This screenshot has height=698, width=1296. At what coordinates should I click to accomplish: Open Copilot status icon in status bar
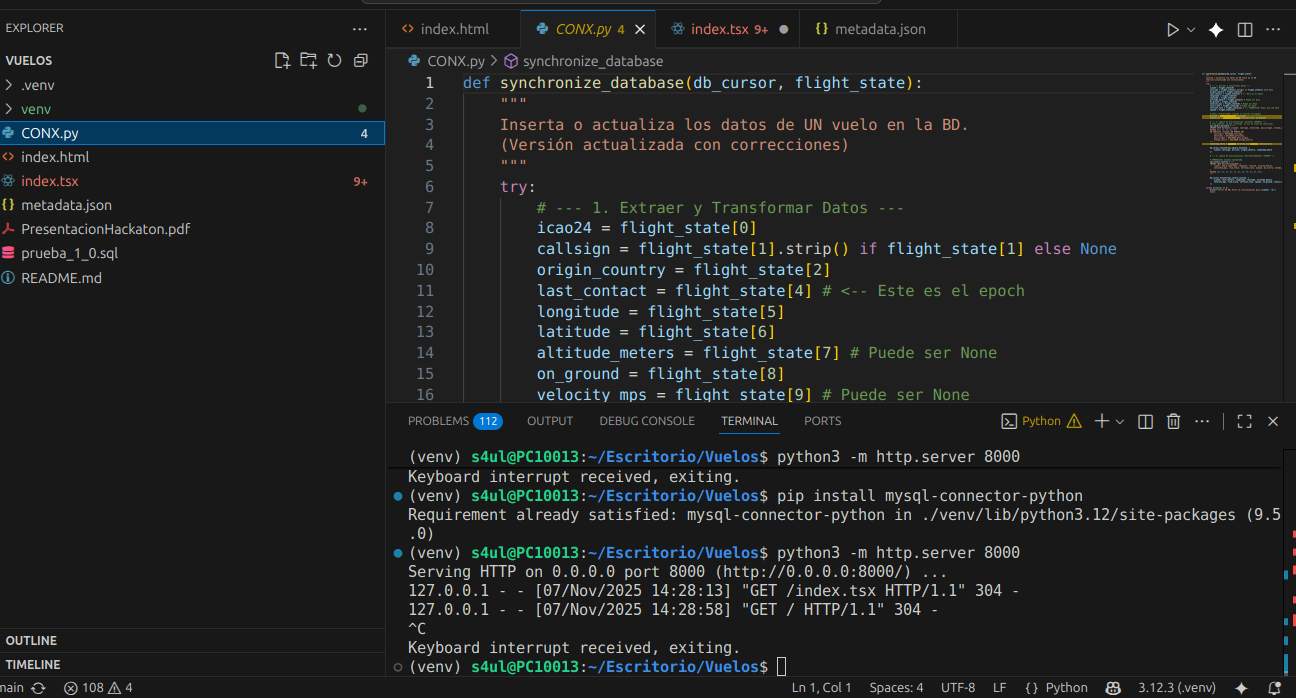(x=1113, y=688)
